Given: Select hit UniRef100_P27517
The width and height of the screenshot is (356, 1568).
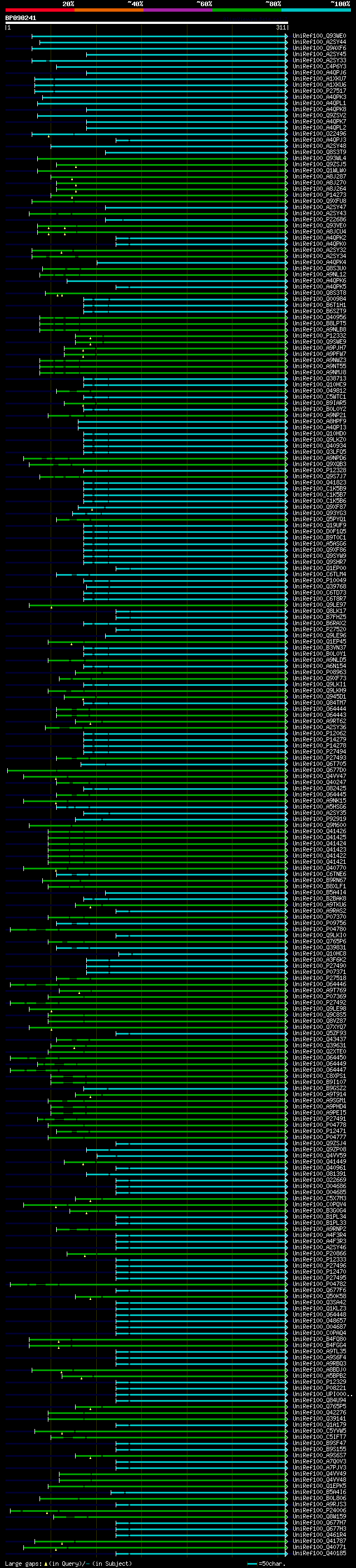Looking at the screenshot, I should 319,91.
